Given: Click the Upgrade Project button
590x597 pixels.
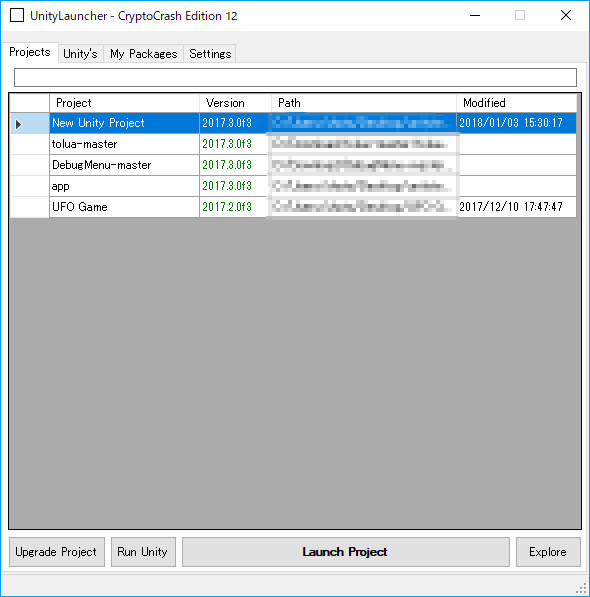Looking at the screenshot, I should [x=57, y=552].
